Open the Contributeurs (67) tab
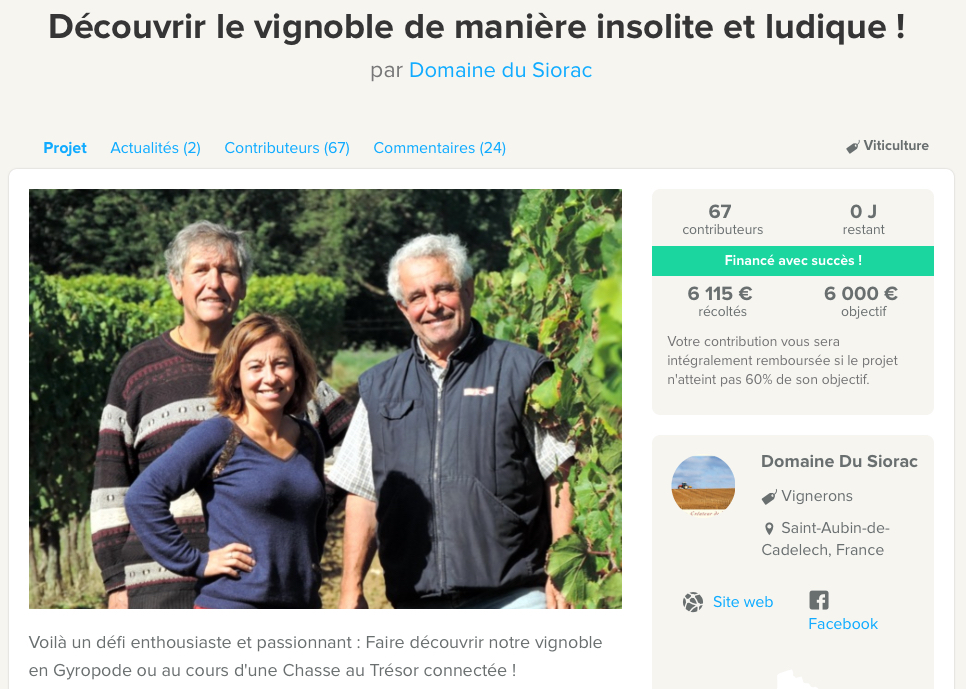 point(287,148)
